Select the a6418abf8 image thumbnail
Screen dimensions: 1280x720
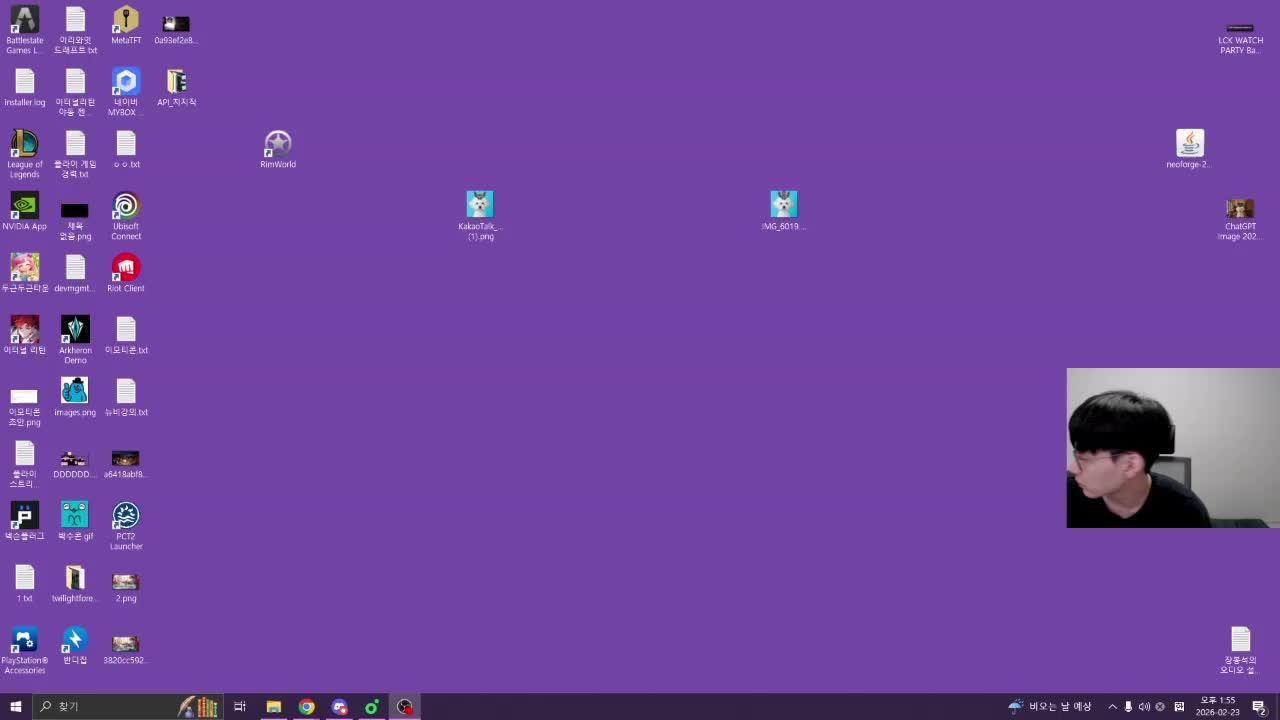coord(126,463)
